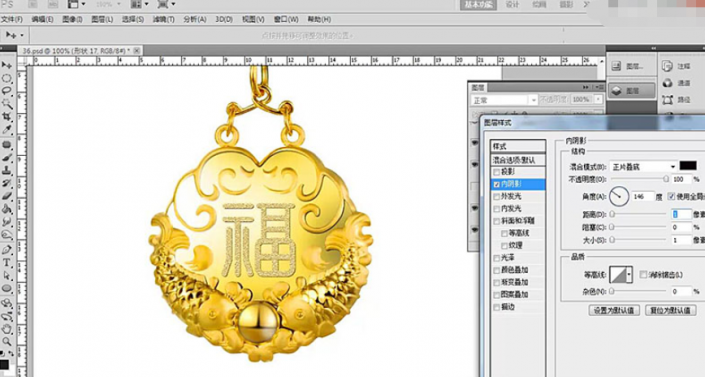Viewport: 705px width, 377px height.
Task: Open the 等高线 contour picker arrow
Action: [629, 274]
